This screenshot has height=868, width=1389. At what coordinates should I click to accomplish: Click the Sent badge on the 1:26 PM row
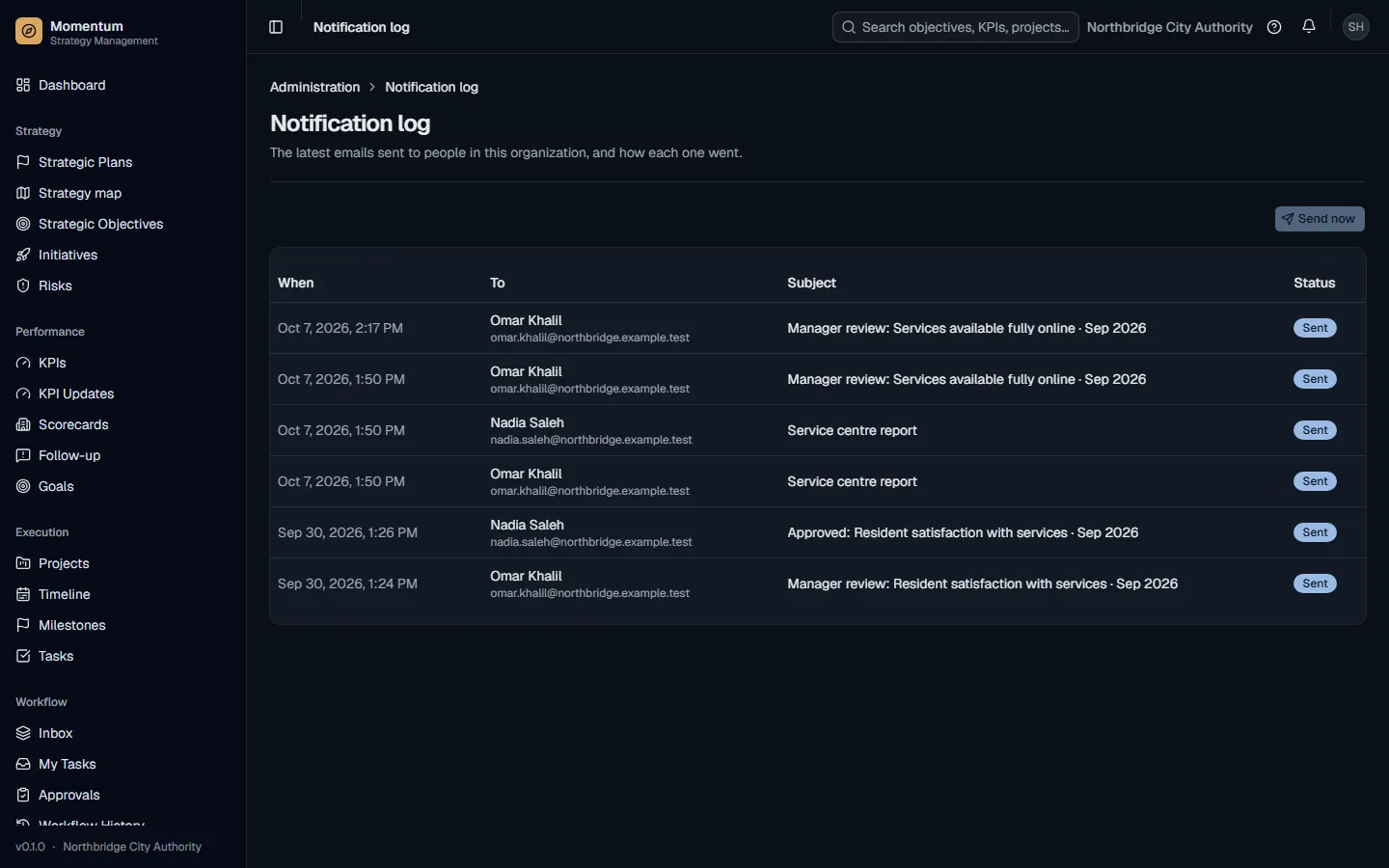1315,532
